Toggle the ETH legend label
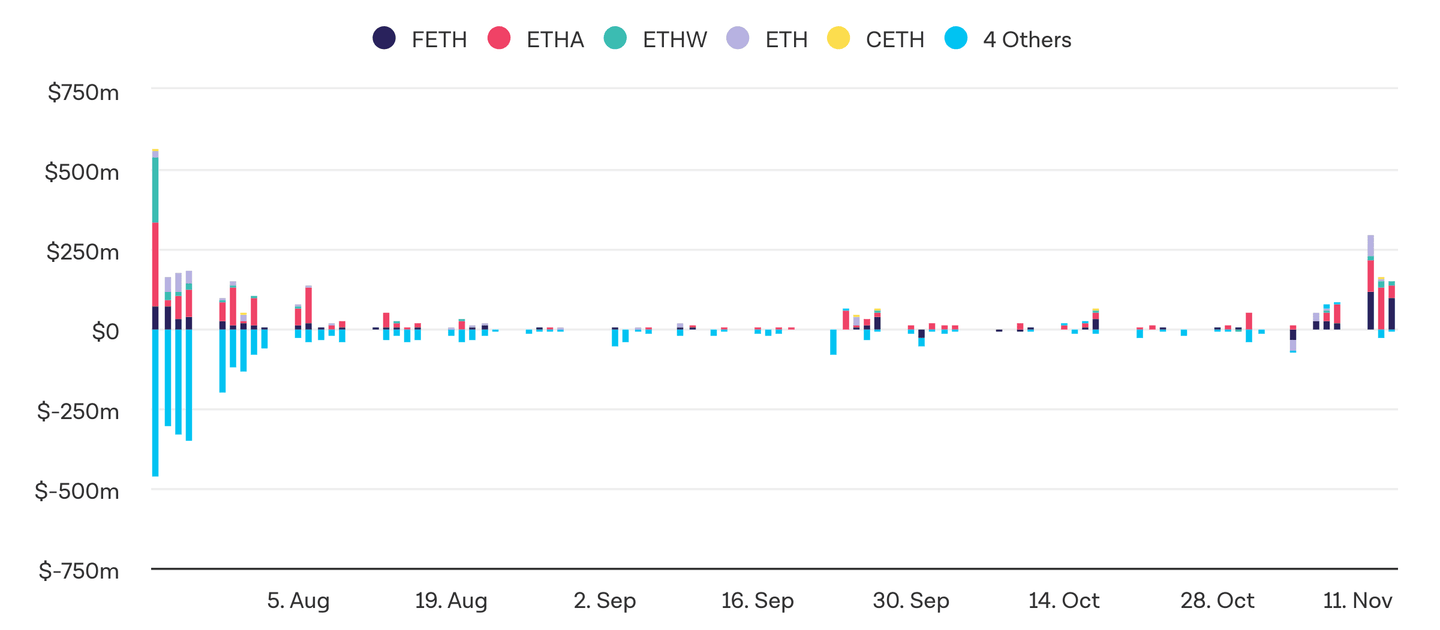The image size is (1440, 630). (786, 40)
